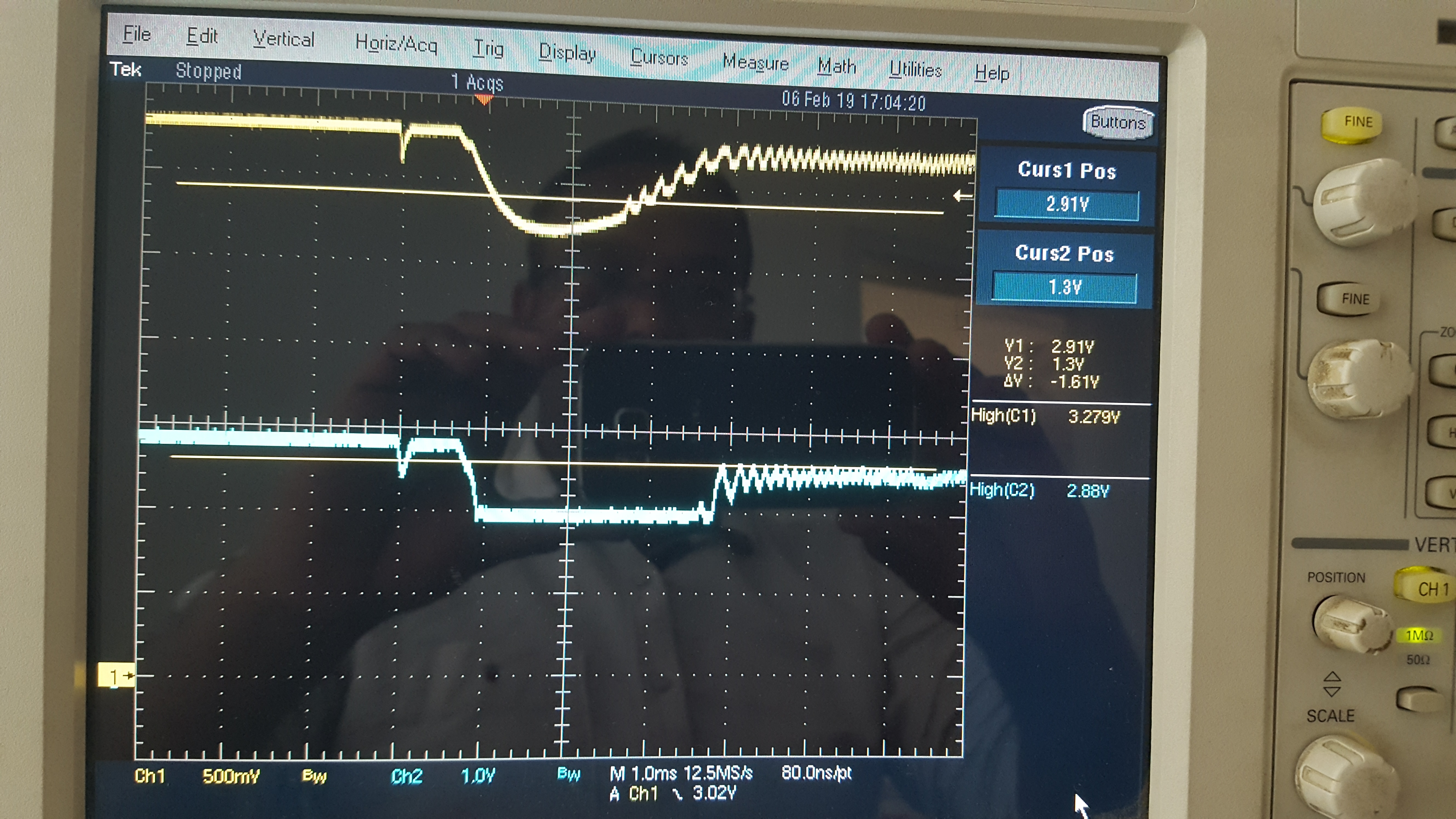Open the Math menu
Image resolution: width=1456 pixels, height=819 pixels.
(837, 67)
